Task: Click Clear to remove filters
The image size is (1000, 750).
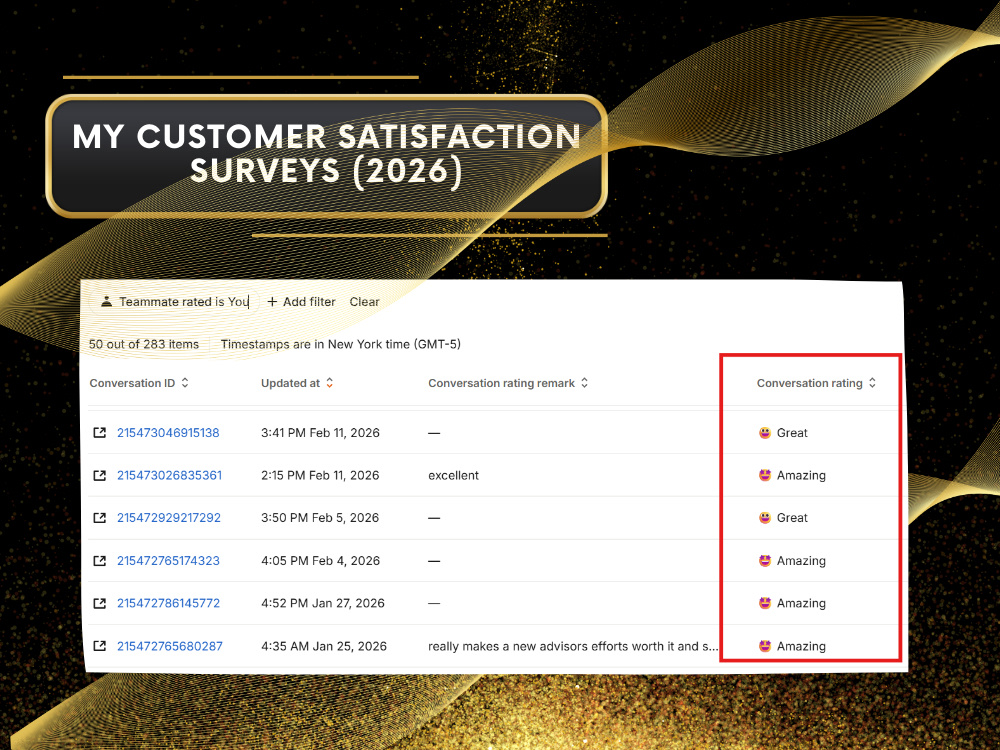Action: tap(364, 302)
